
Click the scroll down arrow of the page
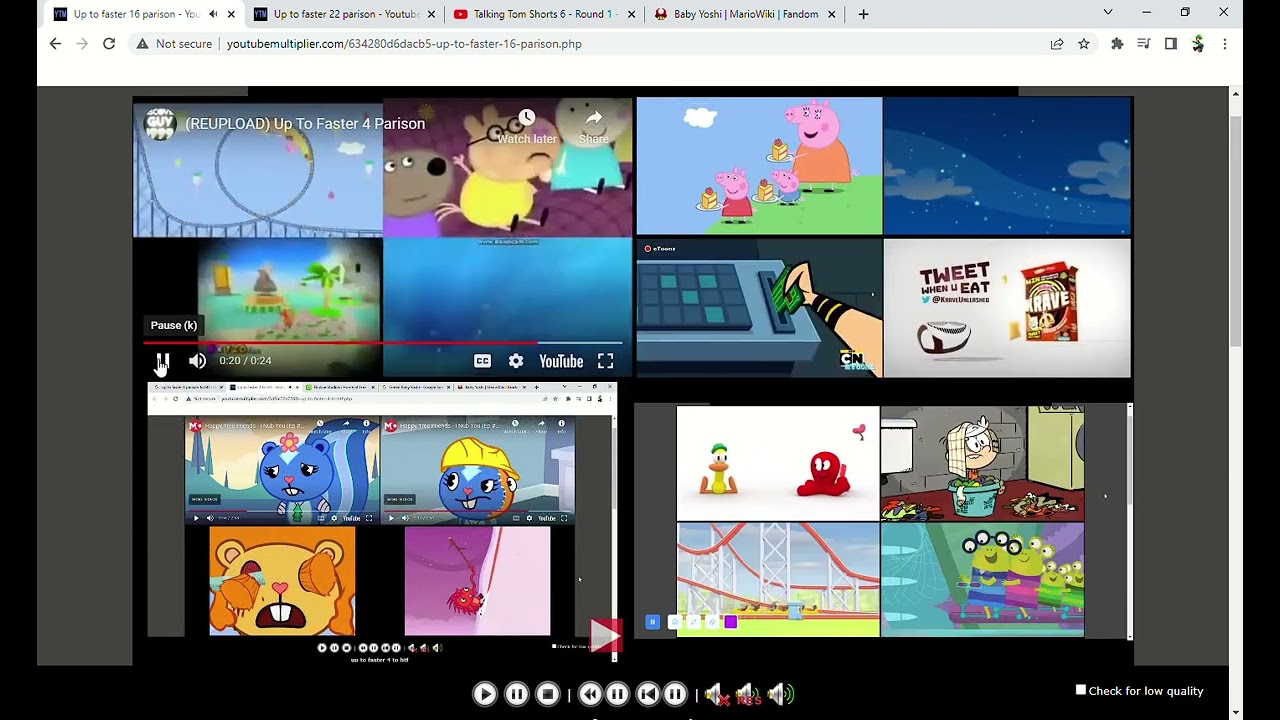pyautogui.click(x=1236, y=712)
